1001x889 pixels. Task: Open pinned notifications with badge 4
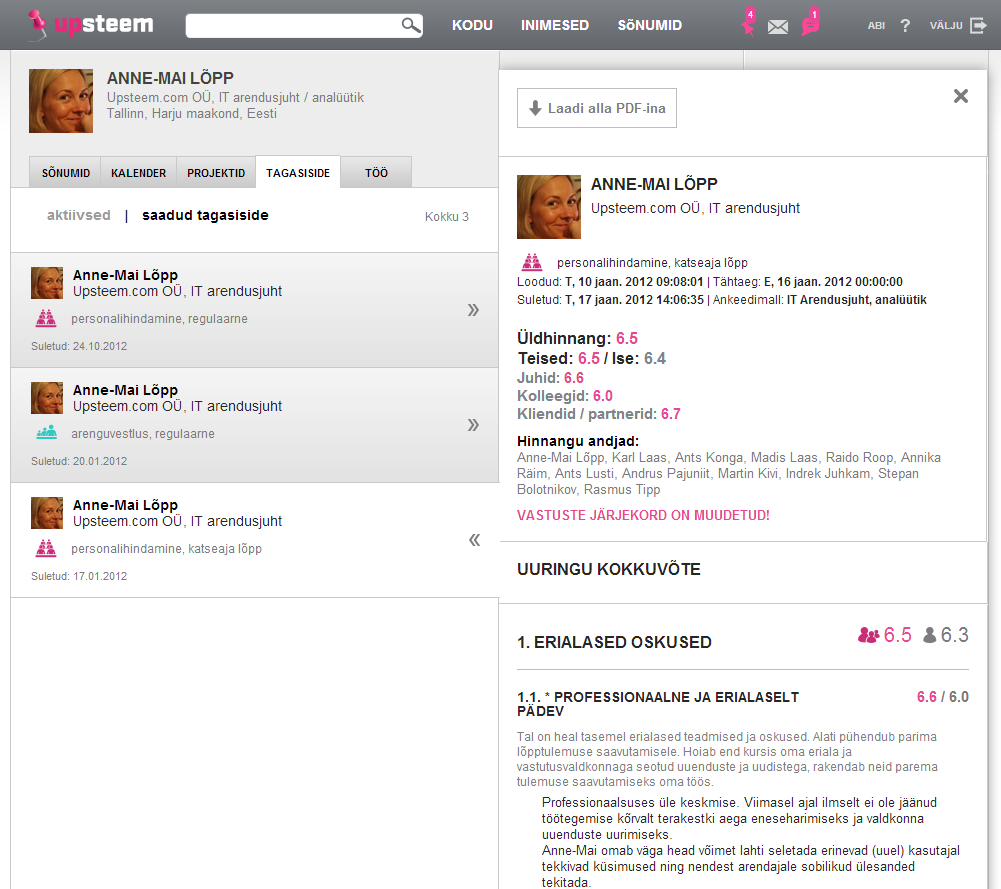pyautogui.click(x=749, y=22)
